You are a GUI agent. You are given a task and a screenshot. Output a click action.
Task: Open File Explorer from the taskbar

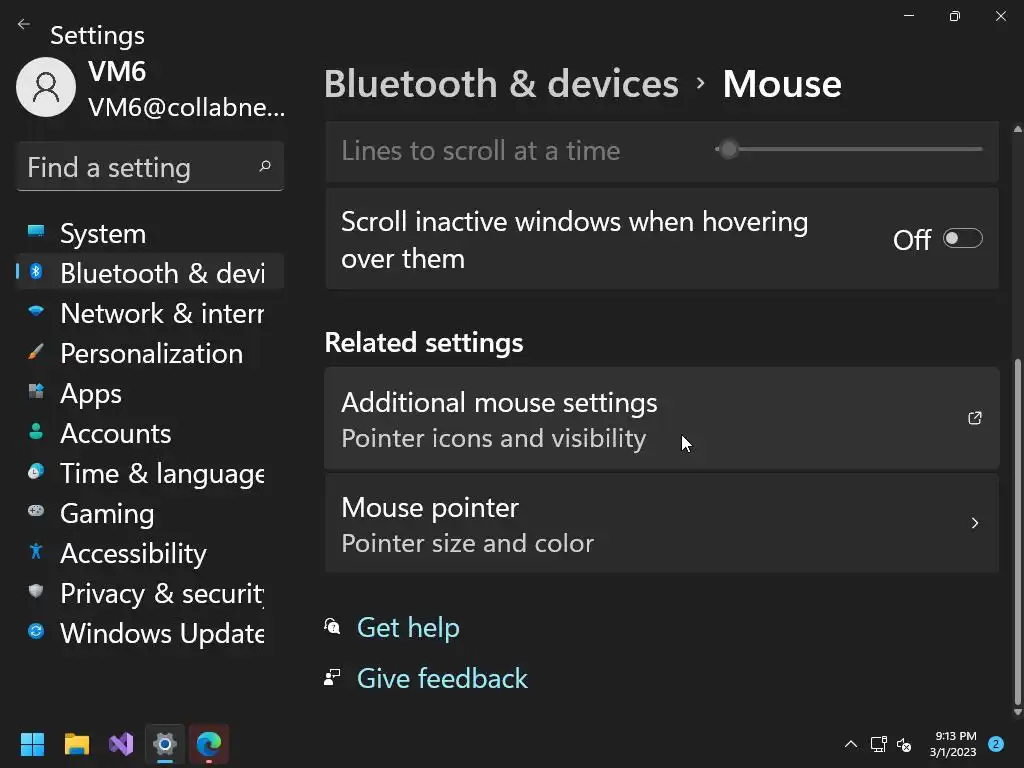pyautogui.click(x=77, y=744)
